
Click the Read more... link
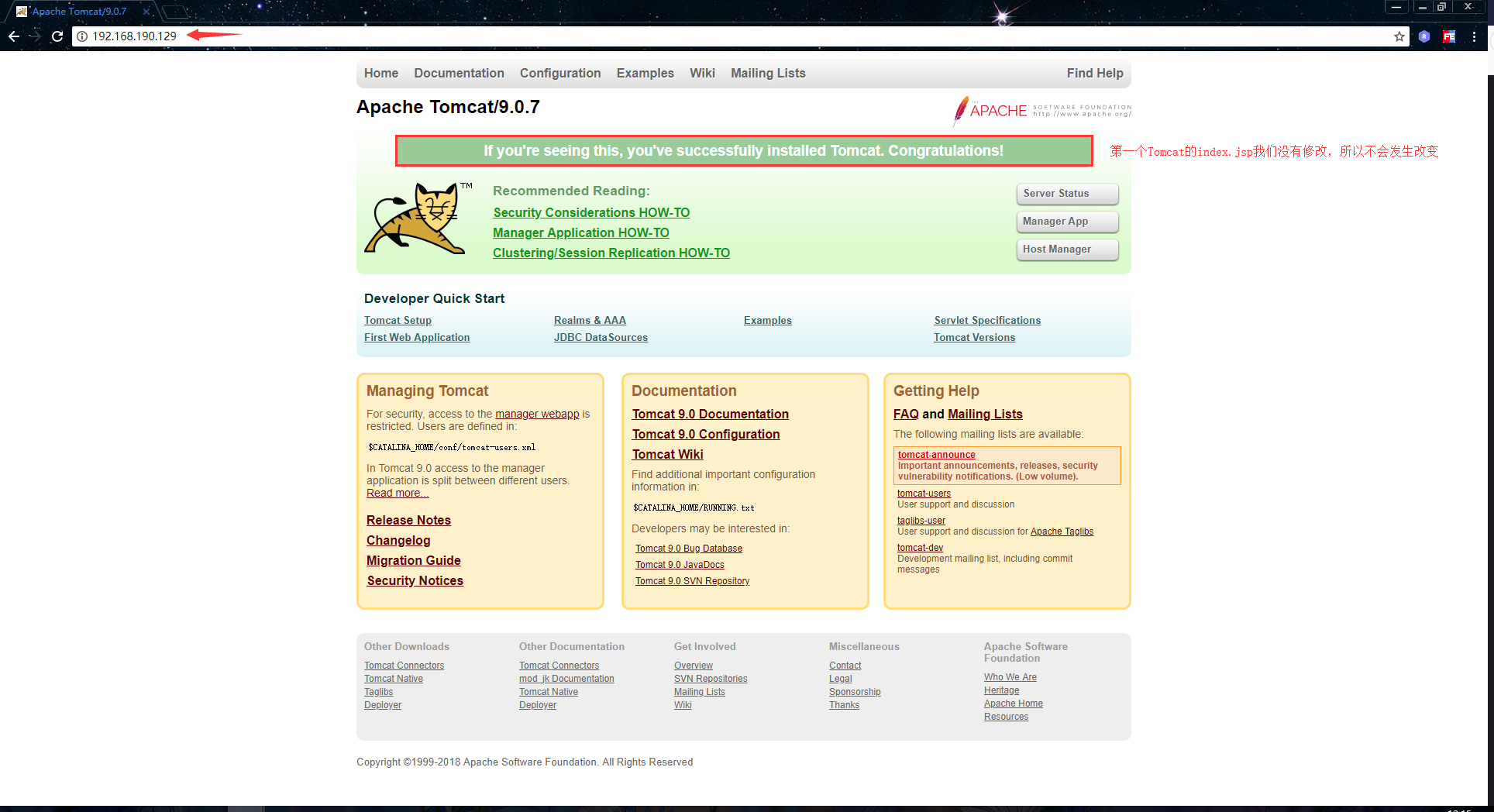click(x=398, y=493)
